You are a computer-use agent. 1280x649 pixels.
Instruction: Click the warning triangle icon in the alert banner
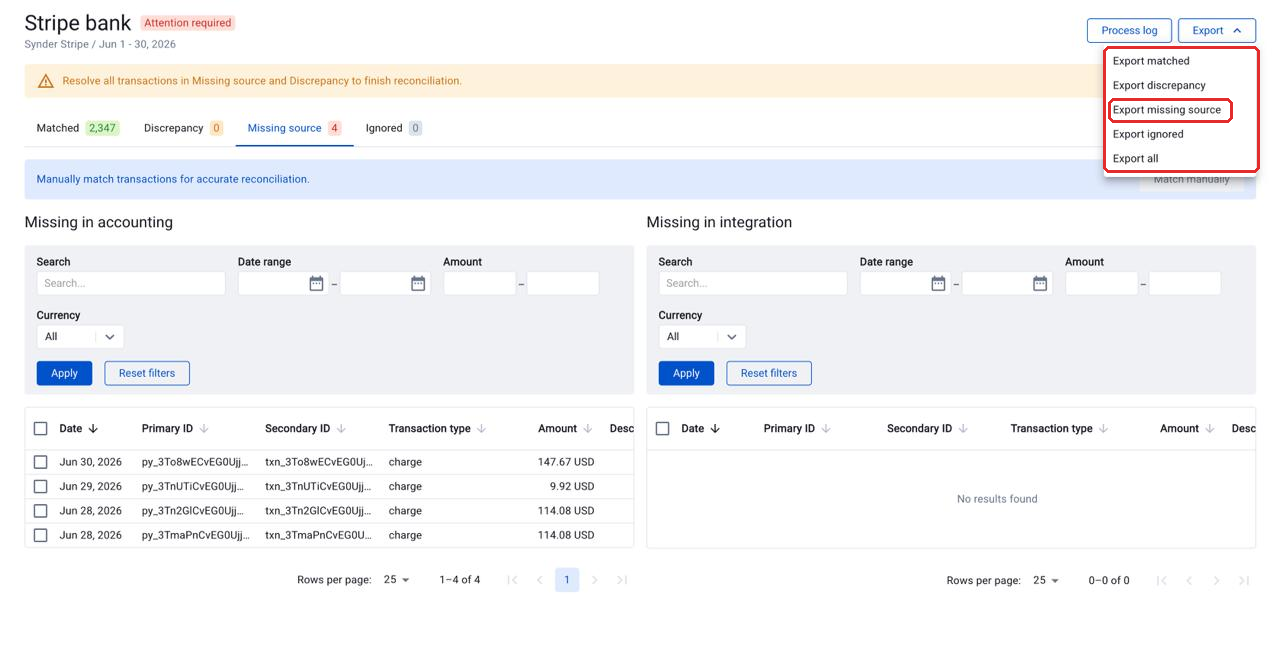click(45, 81)
